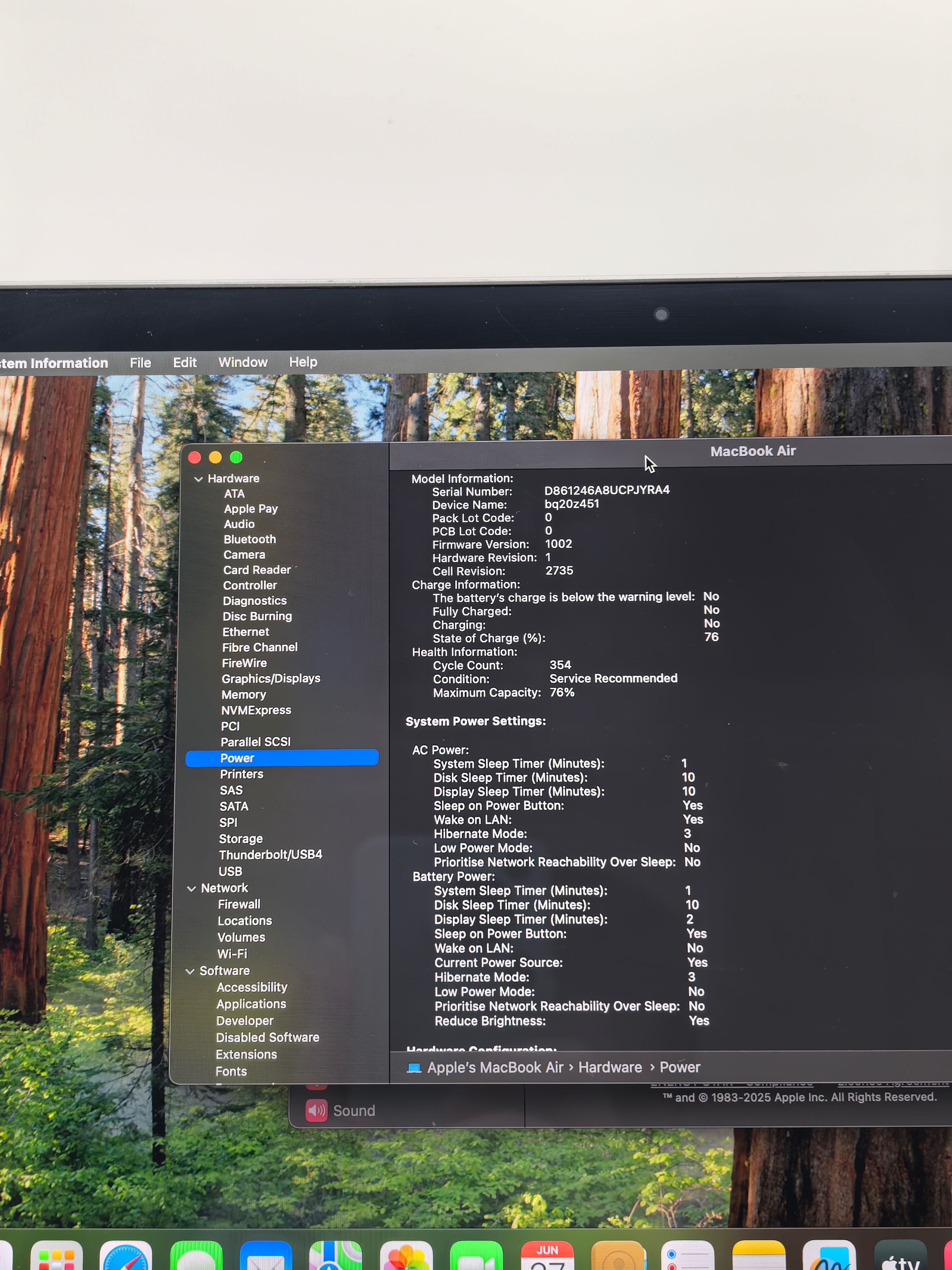Open the Edit menu
The height and width of the screenshot is (1270, 952).
click(185, 363)
